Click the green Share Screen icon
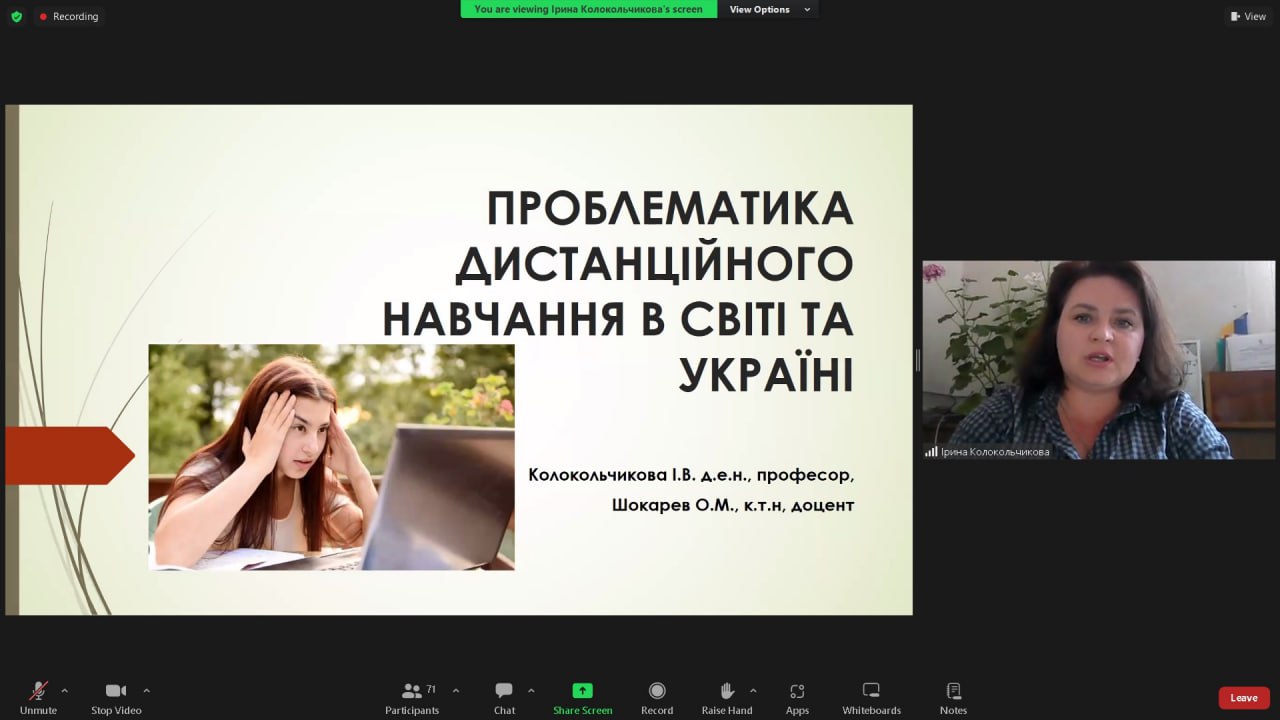The width and height of the screenshot is (1280, 720). 582,691
